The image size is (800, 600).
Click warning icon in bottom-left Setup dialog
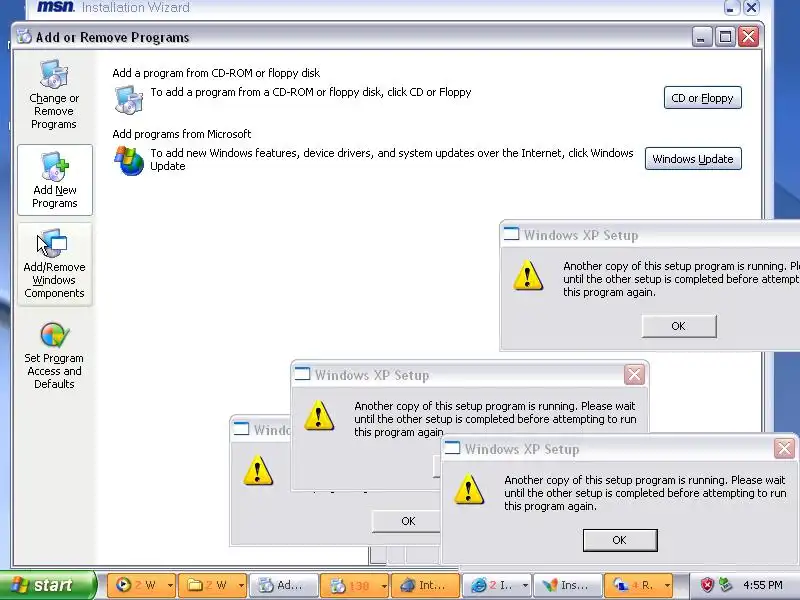(258, 470)
